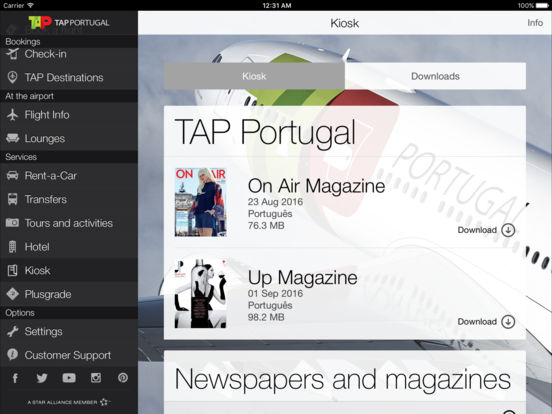Click the Check-in airplane icon
552x414 pixels.
pos(12,54)
